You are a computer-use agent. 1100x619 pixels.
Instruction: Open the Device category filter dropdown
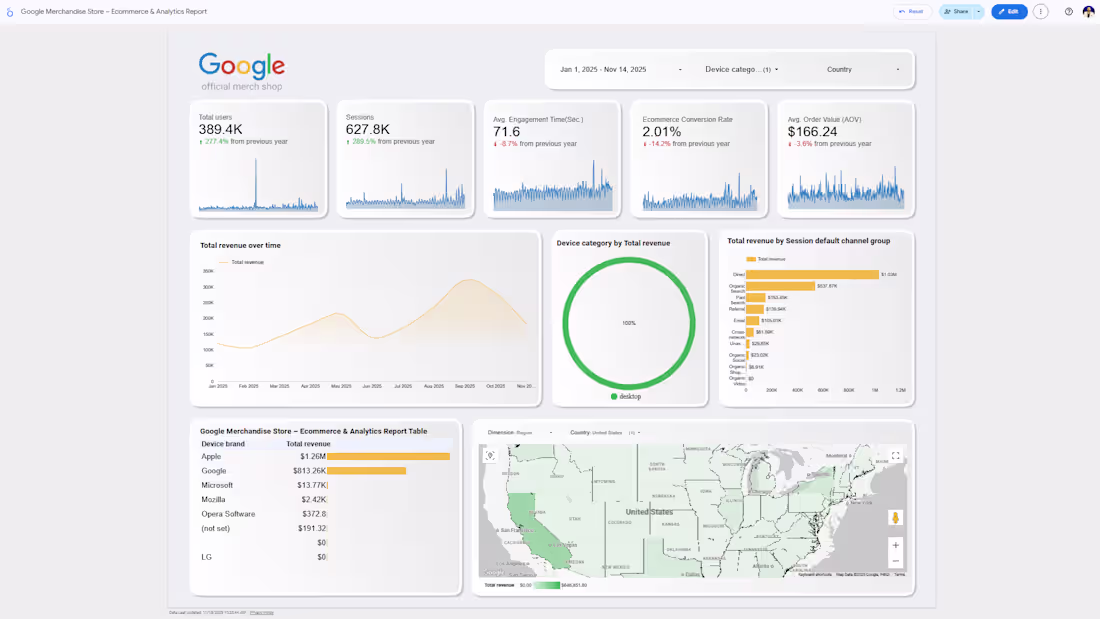[742, 69]
